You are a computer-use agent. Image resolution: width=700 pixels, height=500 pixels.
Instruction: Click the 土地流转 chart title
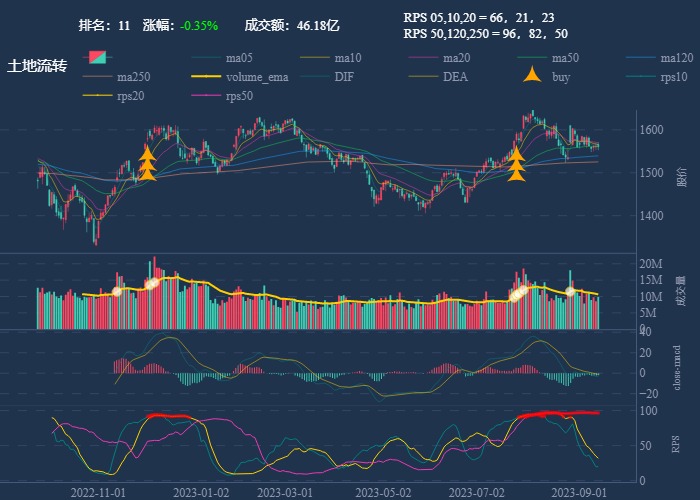[x=37, y=66]
